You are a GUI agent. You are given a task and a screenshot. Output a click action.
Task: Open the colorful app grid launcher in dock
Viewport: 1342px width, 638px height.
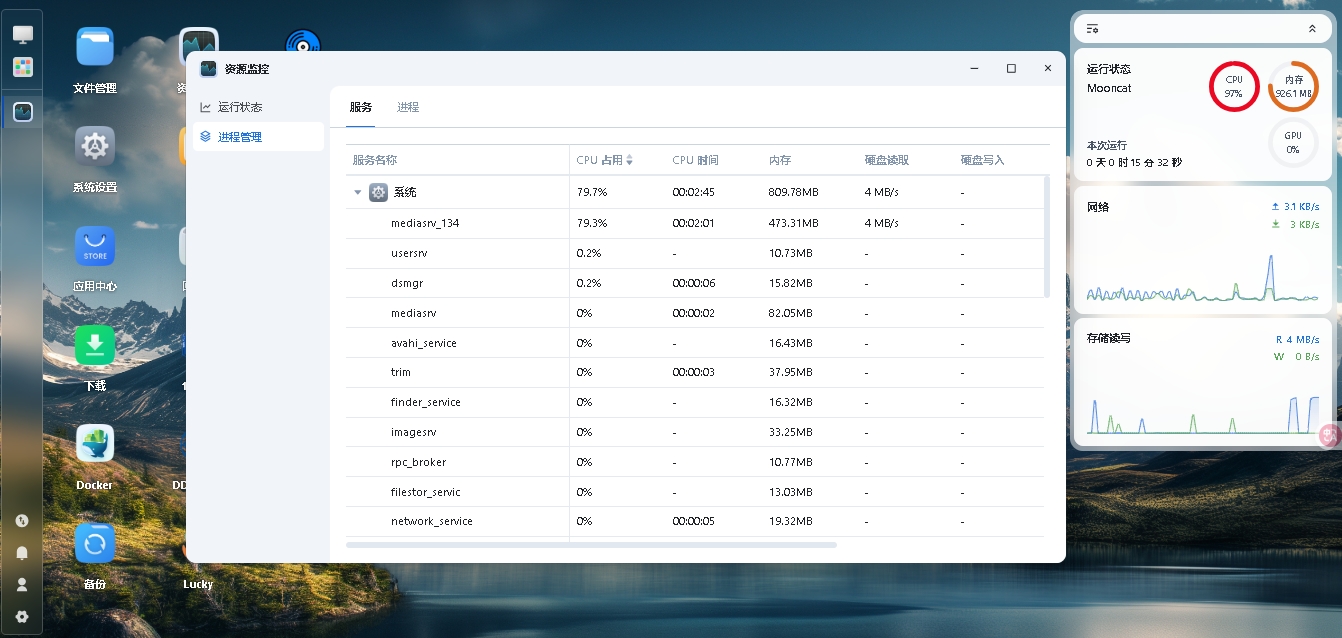(22, 67)
